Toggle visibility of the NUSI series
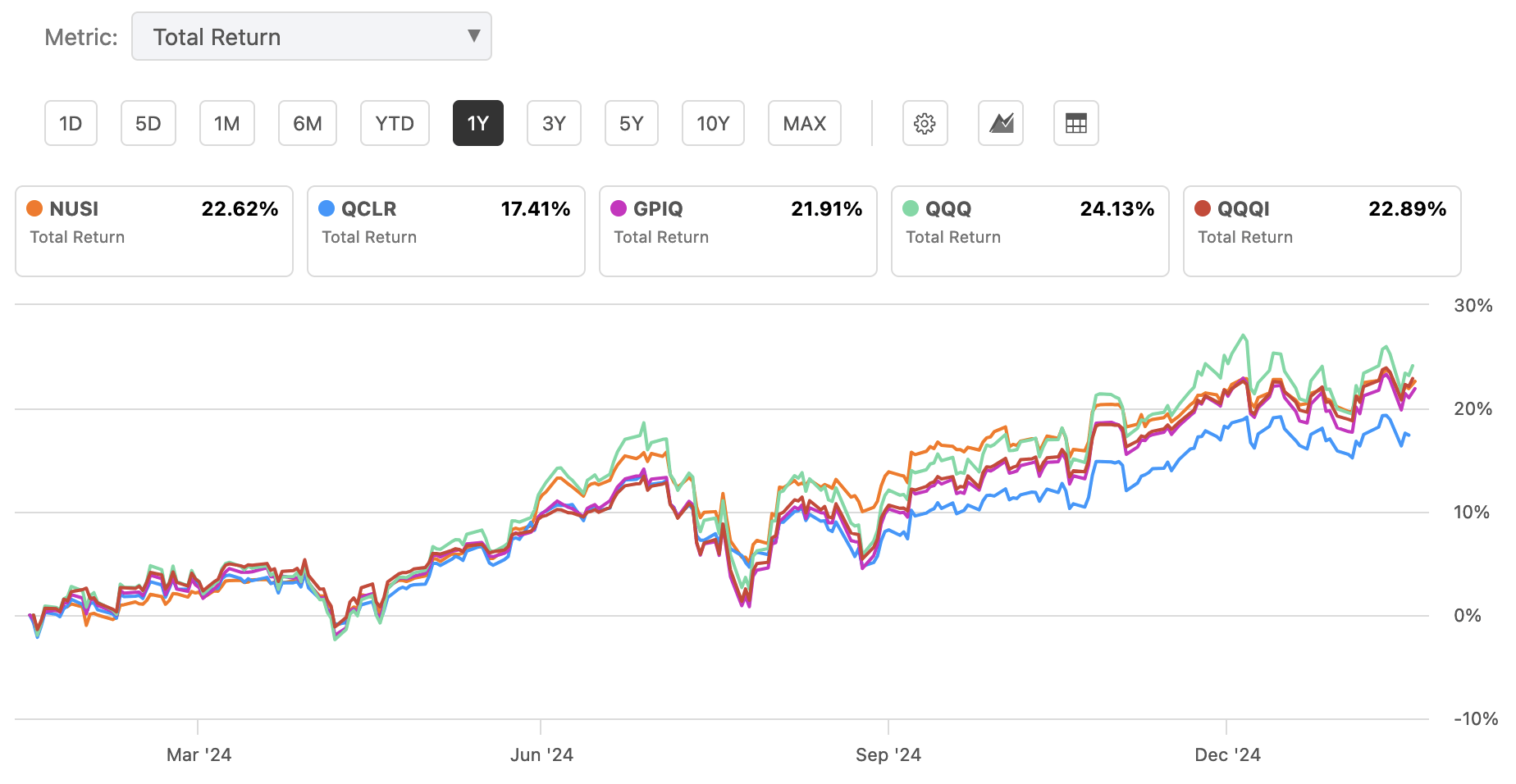 pos(153,230)
